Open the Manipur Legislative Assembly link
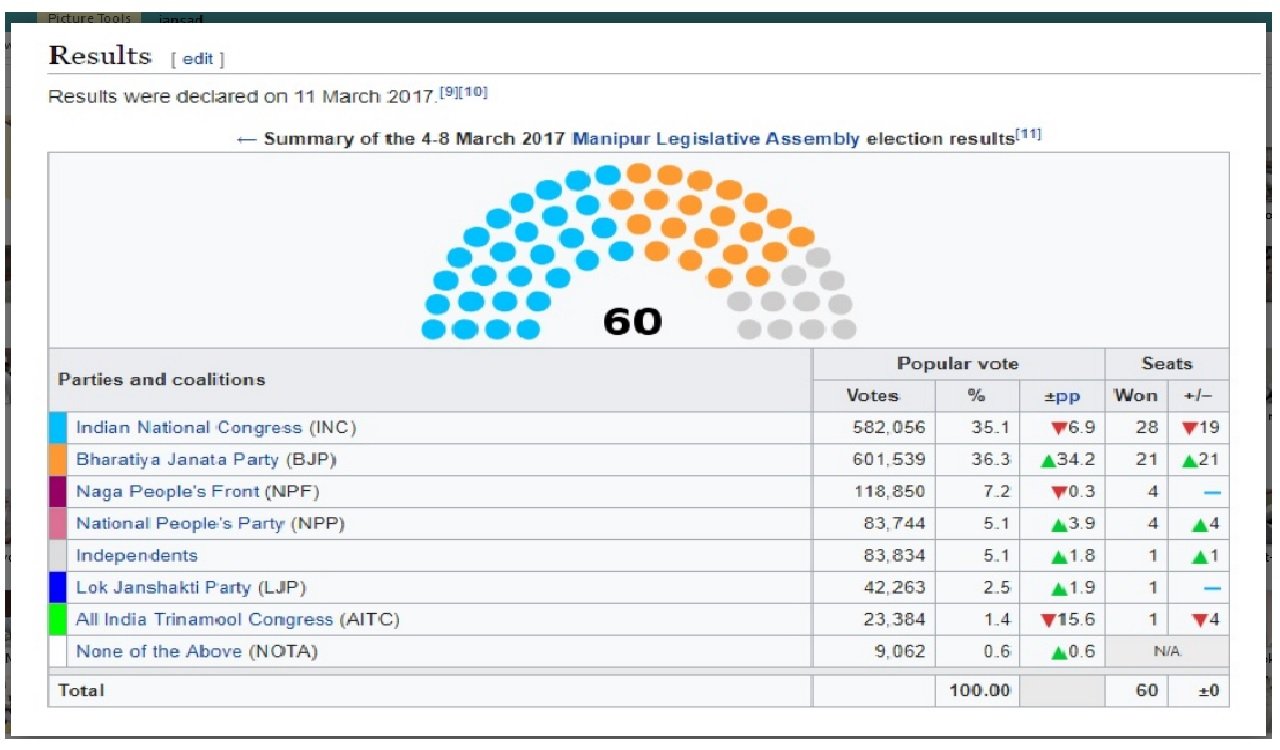The image size is (1280, 750). [715, 139]
